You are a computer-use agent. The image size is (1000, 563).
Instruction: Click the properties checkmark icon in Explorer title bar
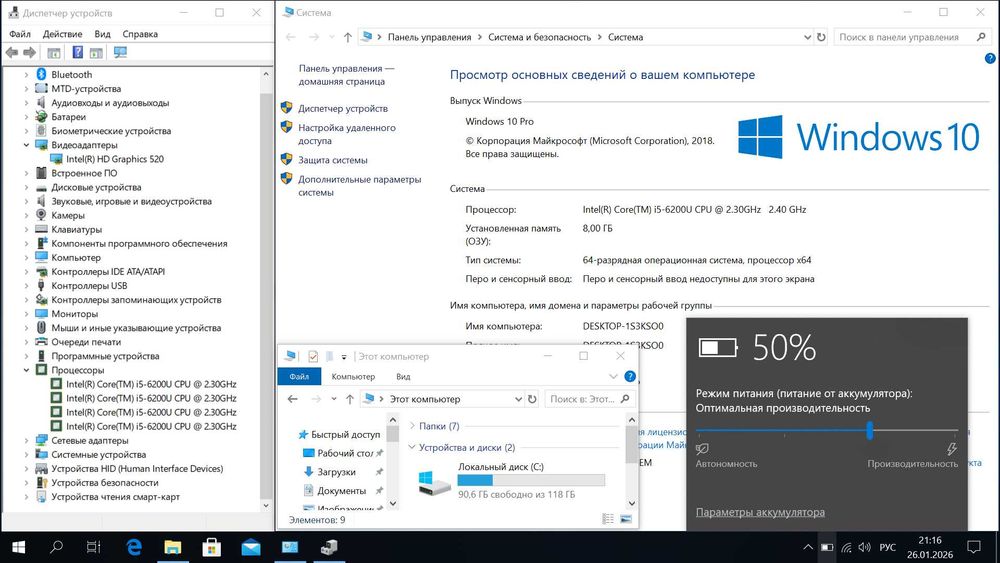pyautogui.click(x=312, y=356)
